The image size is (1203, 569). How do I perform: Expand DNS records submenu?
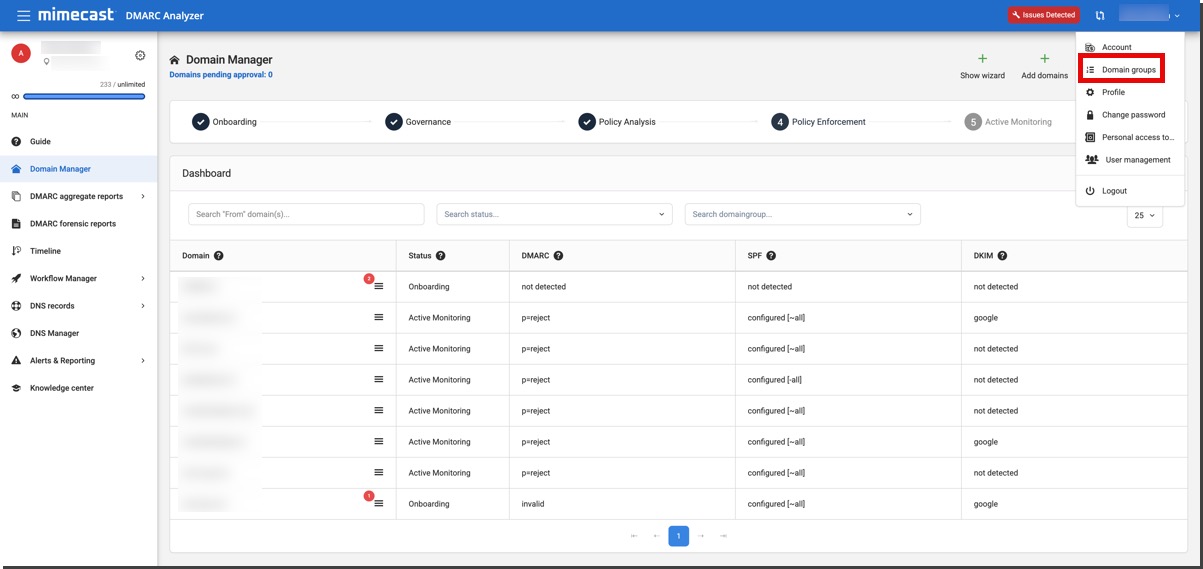point(143,306)
